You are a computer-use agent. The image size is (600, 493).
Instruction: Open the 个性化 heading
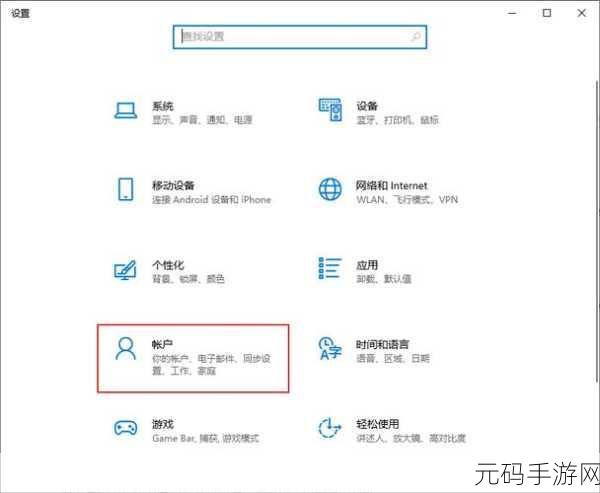tap(168, 265)
